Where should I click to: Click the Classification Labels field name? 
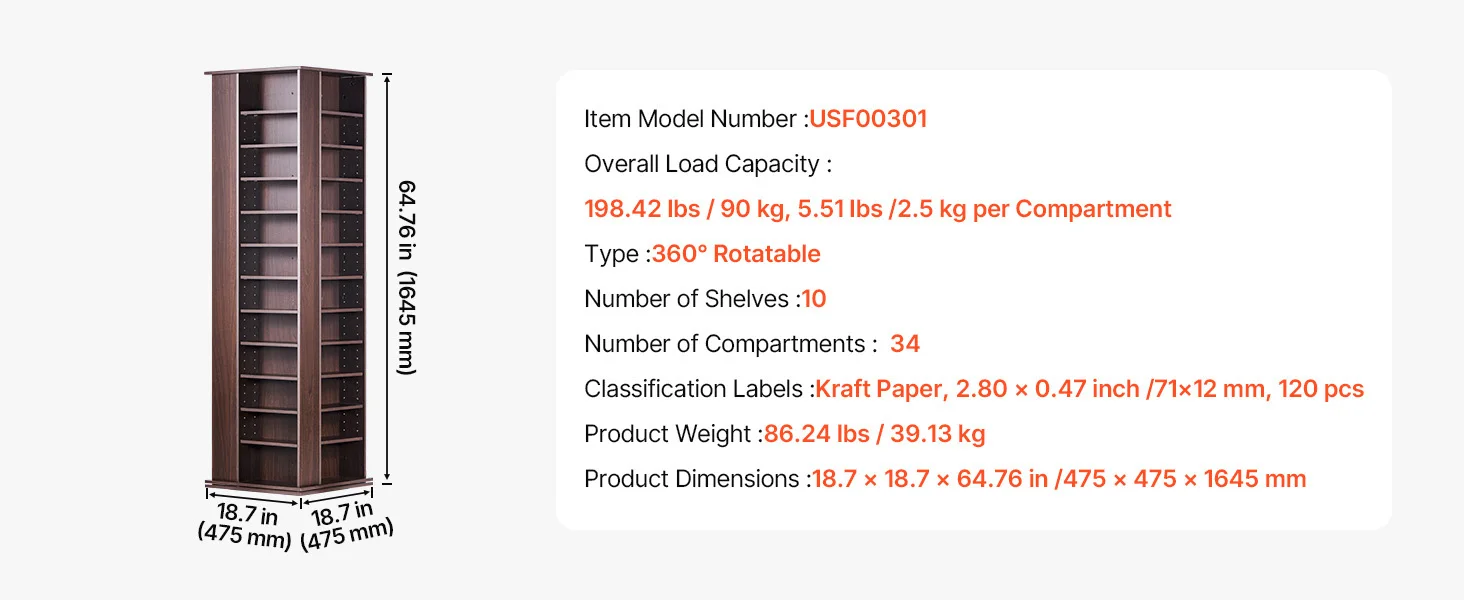click(699, 389)
